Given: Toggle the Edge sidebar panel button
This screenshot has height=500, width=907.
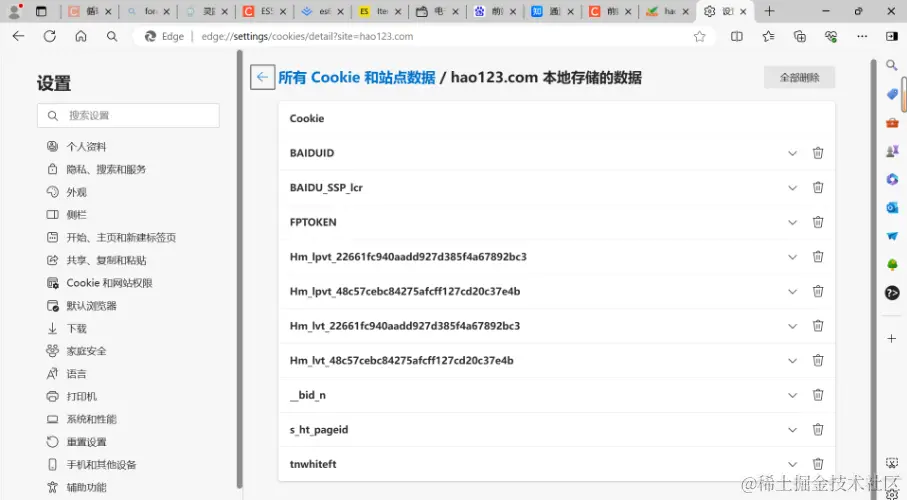Looking at the screenshot, I should point(891,36).
